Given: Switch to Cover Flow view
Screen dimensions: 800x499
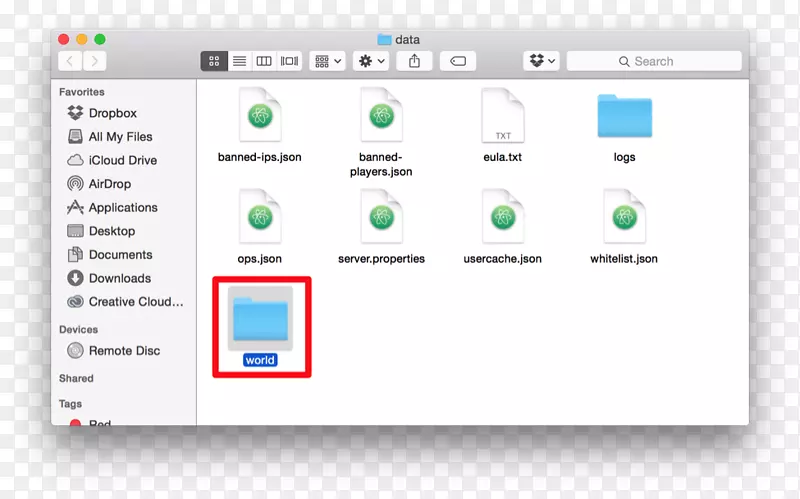Looking at the screenshot, I should (289, 61).
